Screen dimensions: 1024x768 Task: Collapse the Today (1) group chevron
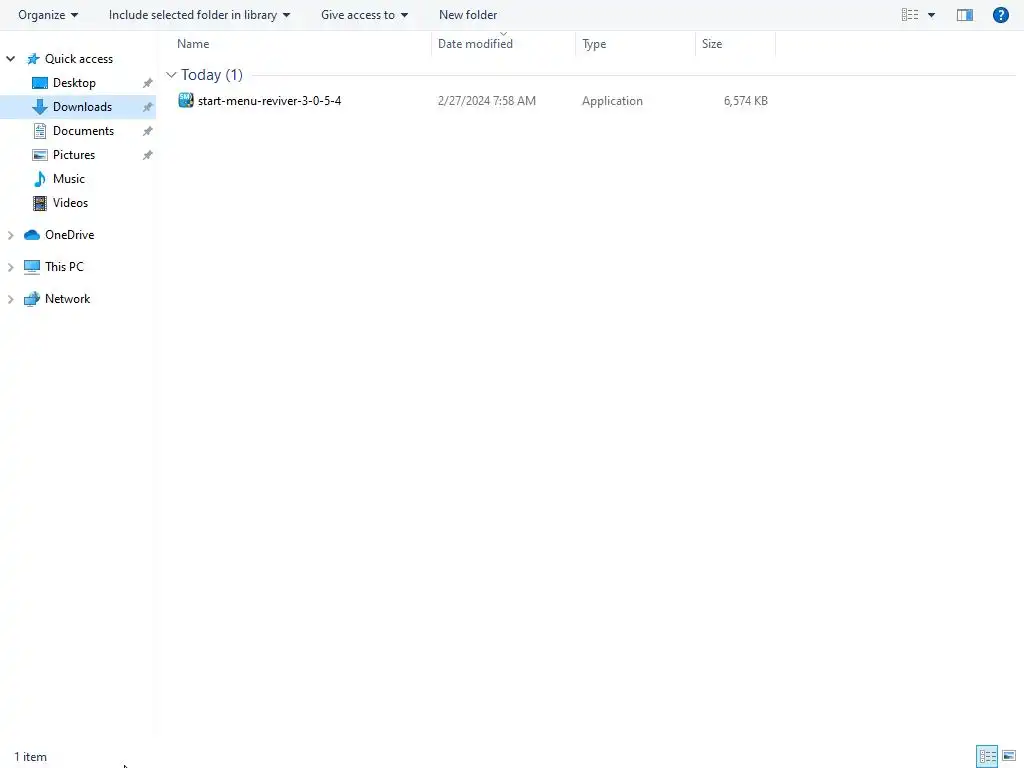click(x=171, y=75)
